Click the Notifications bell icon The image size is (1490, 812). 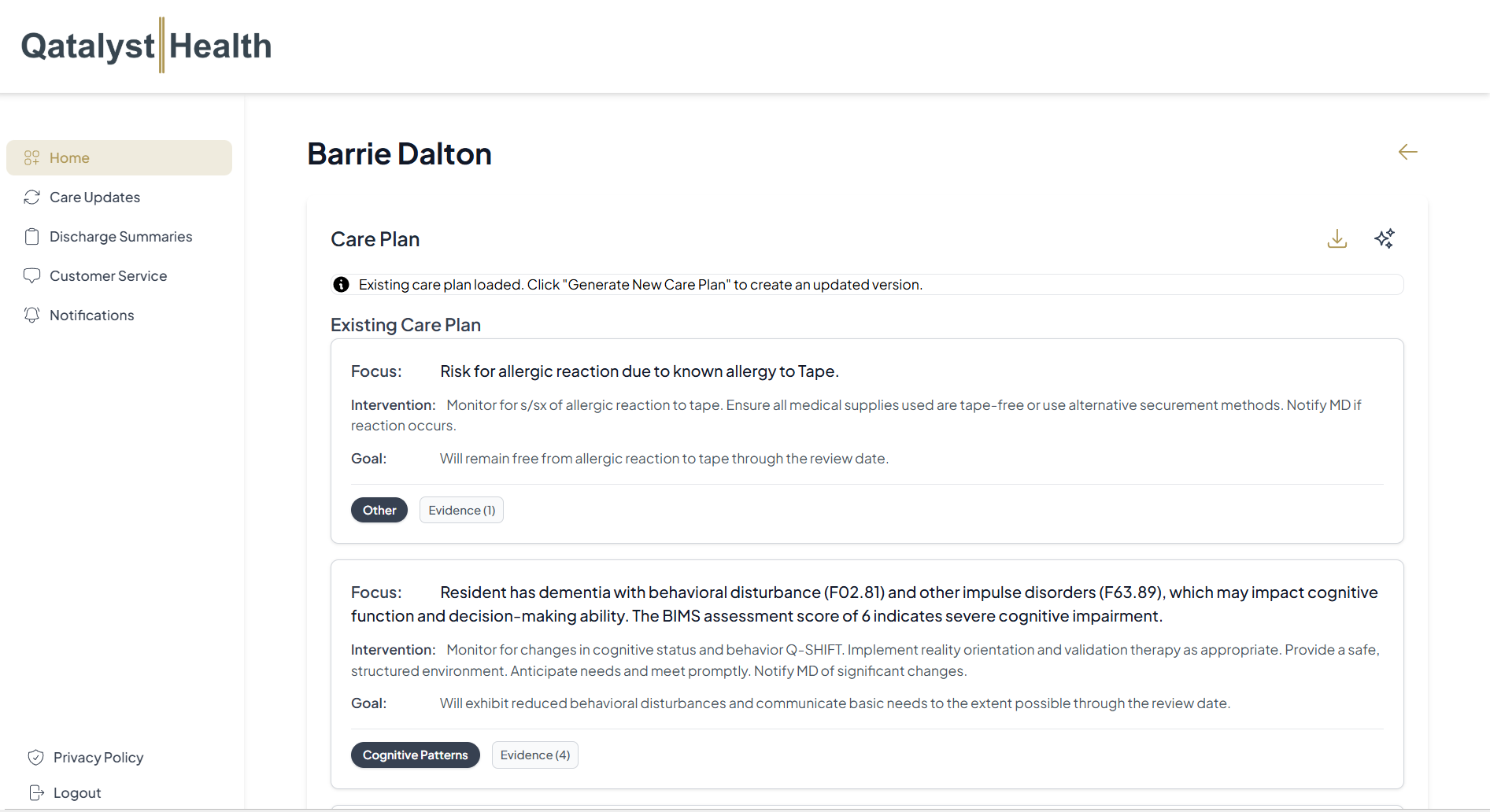click(x=31, y=316)
